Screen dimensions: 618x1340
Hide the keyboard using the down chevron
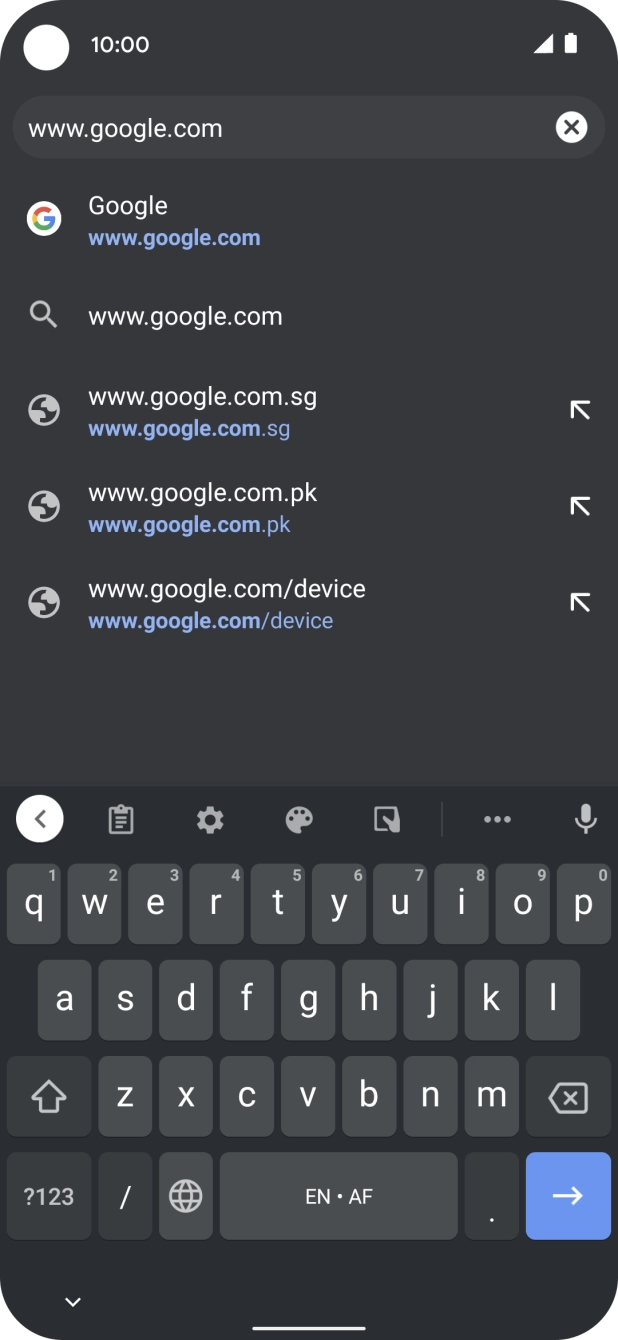pyautogui.click(x=71, y=1301)
